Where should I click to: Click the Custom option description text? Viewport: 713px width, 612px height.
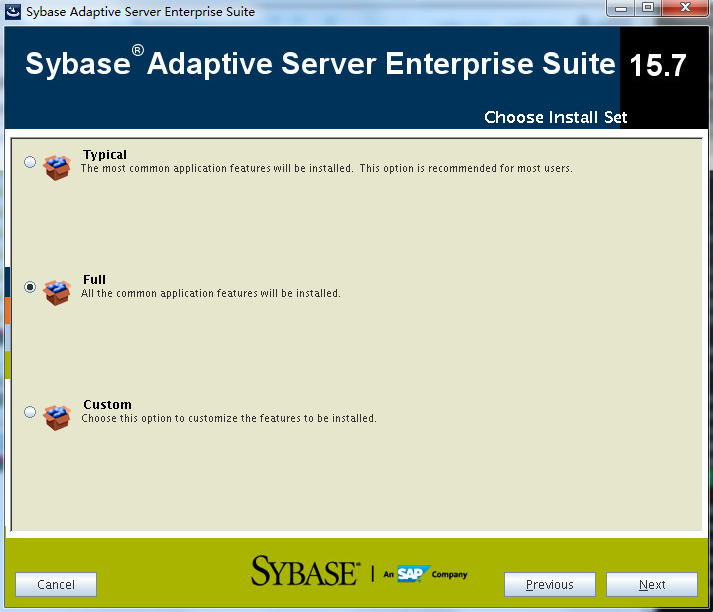tap(229, 419)
